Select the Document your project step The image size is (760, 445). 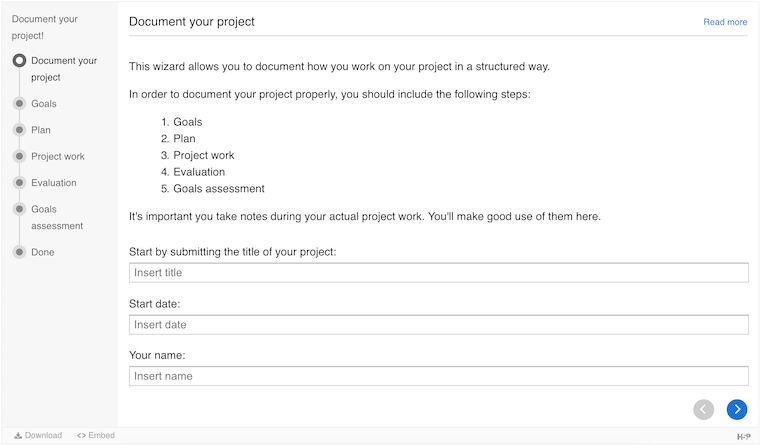click(63, 69)
